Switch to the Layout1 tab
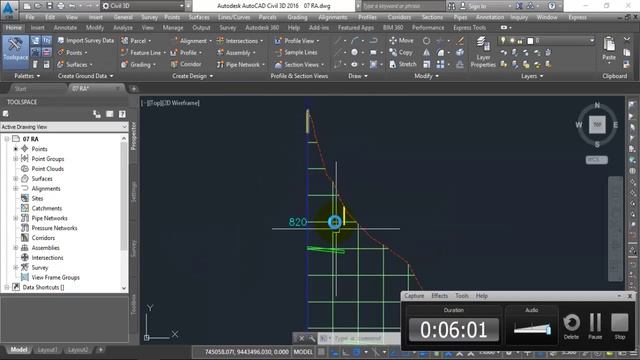The width and height of the screenshot is (640, 360). [47, 350]
